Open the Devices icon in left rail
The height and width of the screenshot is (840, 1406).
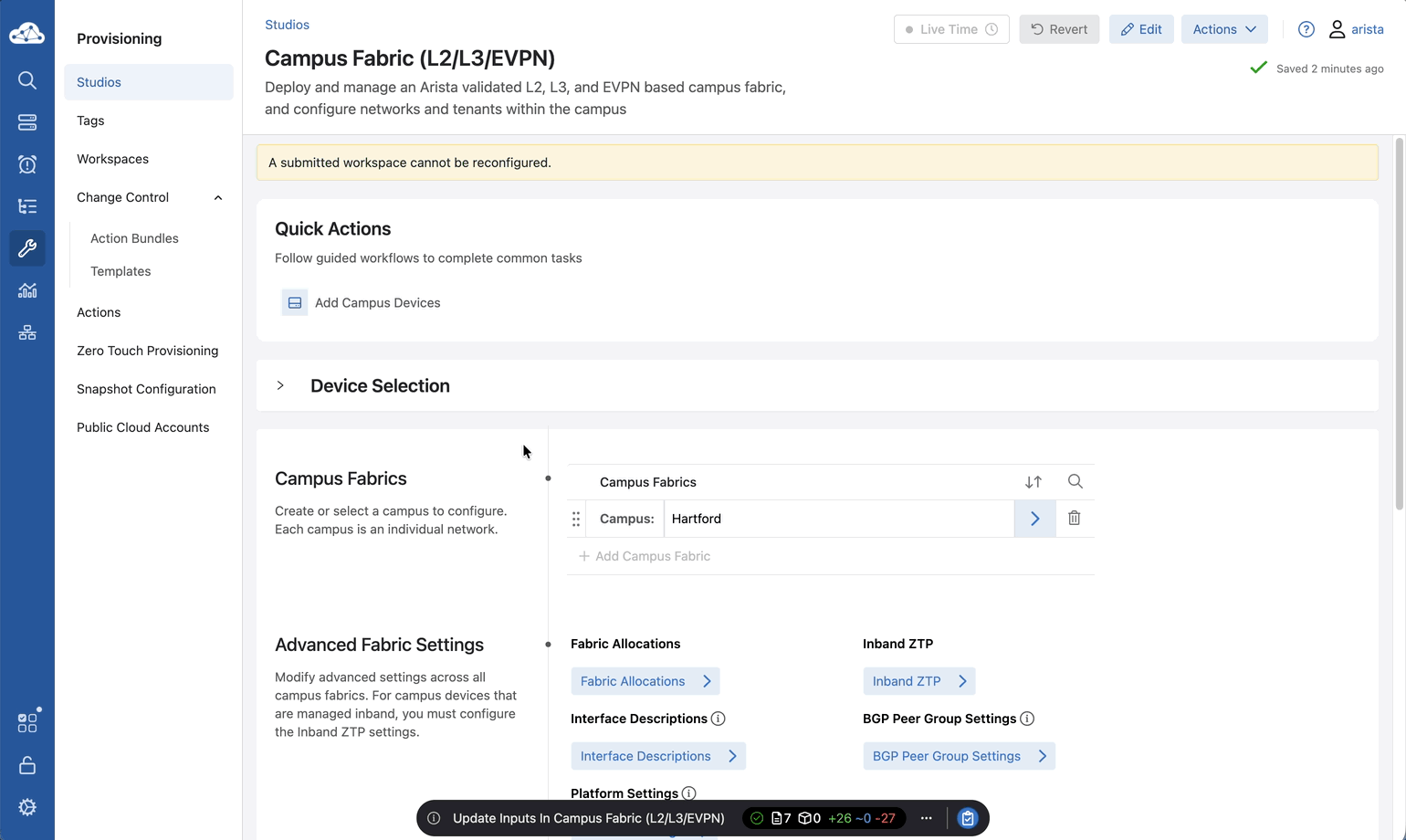(27, 122)
